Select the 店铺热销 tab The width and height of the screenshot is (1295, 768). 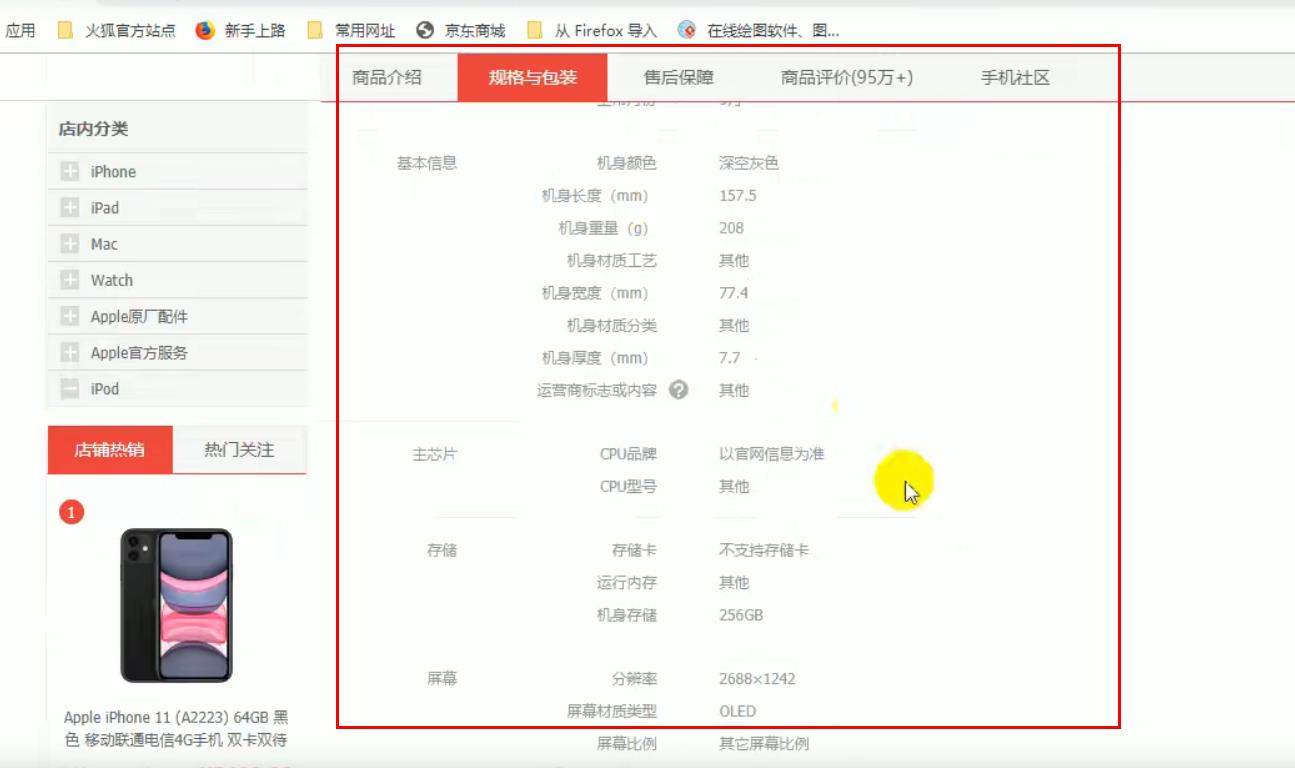click(x=110, y=450)
